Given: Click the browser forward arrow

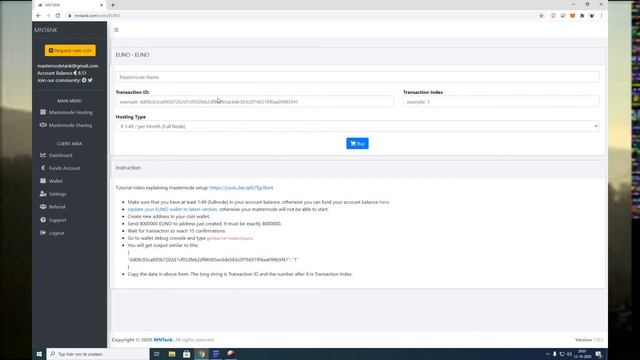Looking at the screenshot, I should tap(48, 16).
